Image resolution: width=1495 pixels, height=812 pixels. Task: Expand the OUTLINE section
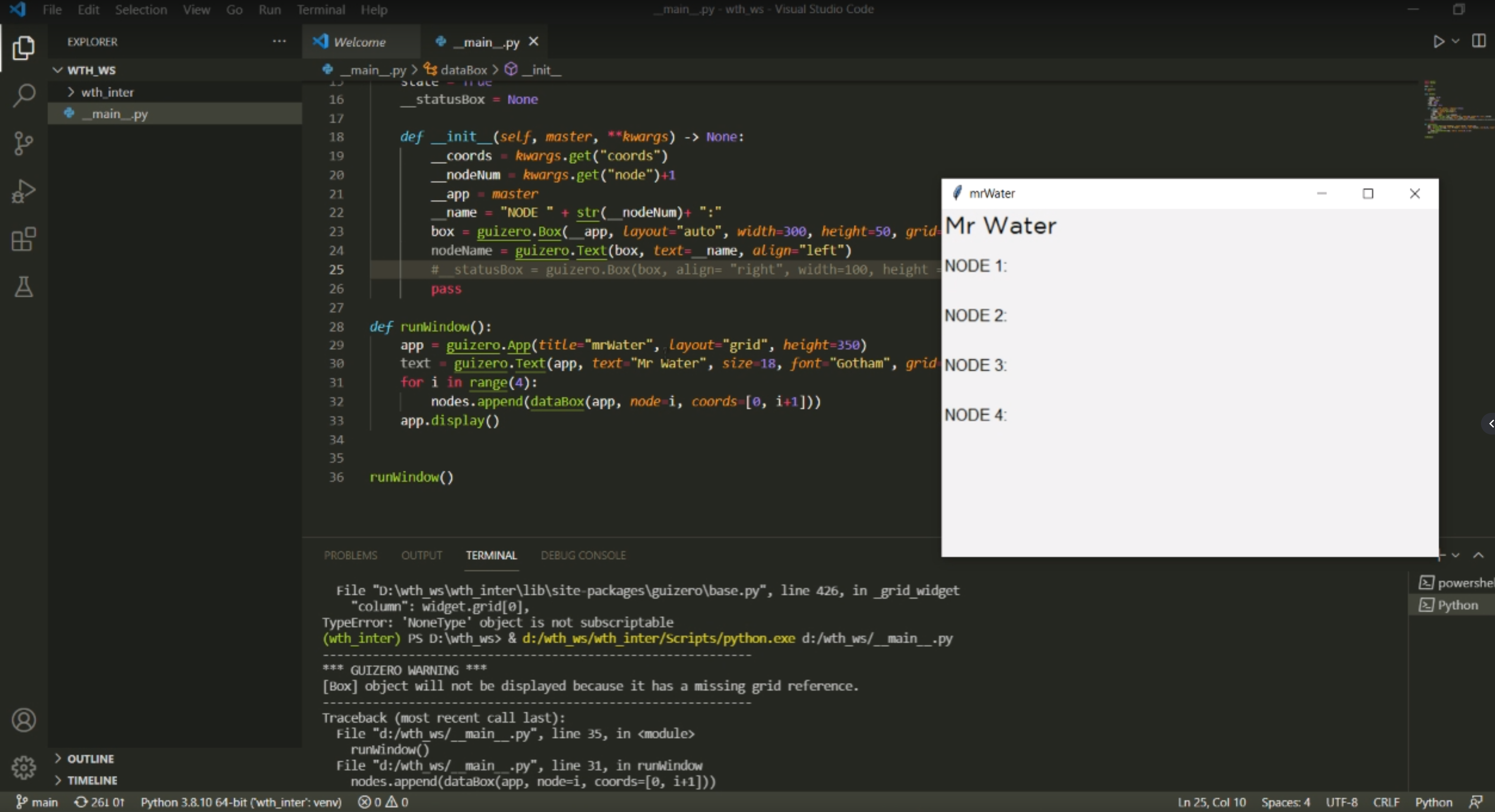tap(91, 759)
